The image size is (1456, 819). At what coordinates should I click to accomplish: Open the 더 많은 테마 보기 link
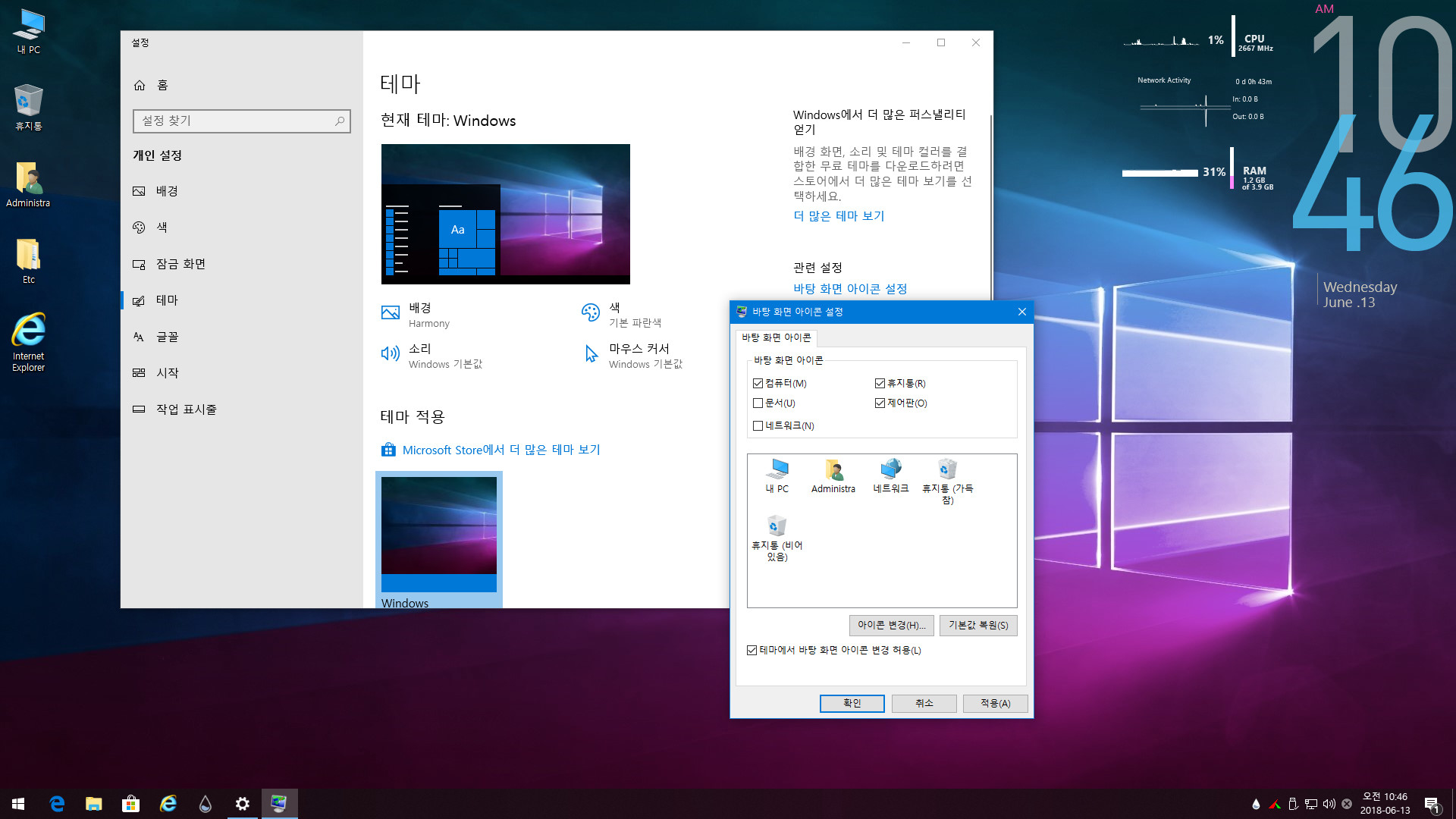tap(839, 216)
